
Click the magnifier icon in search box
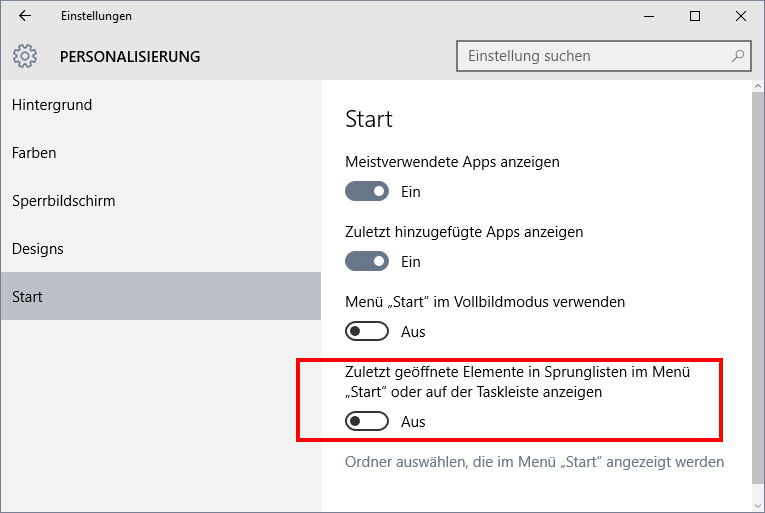point(738,56)
